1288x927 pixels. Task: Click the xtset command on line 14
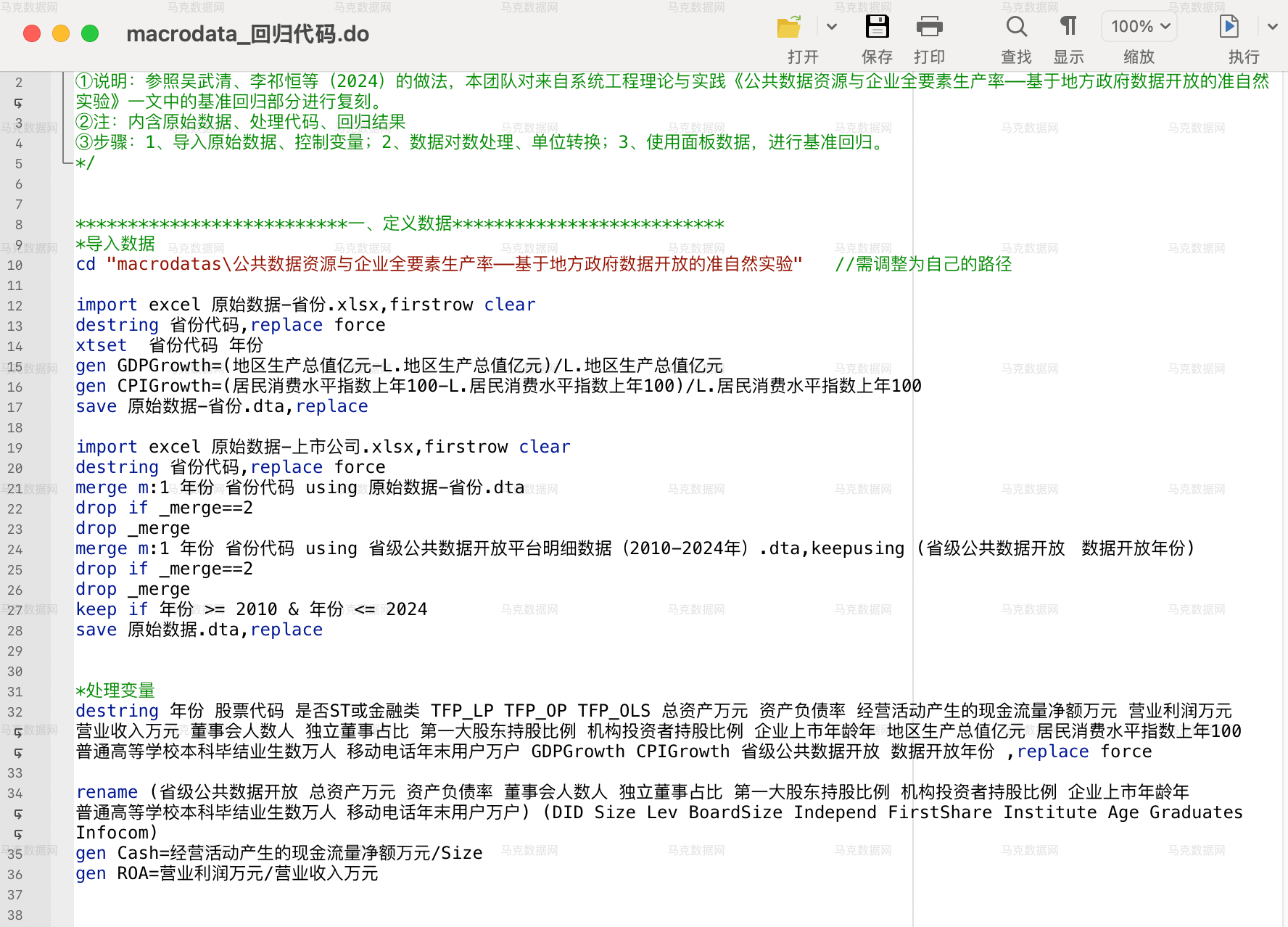pos(101,345)
